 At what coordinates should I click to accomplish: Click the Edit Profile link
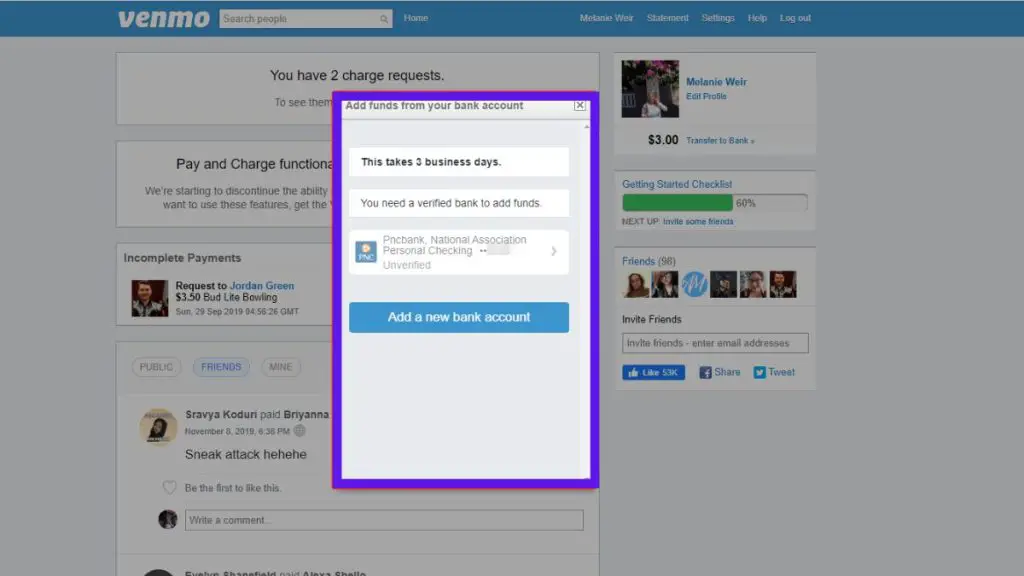(706, 97)
